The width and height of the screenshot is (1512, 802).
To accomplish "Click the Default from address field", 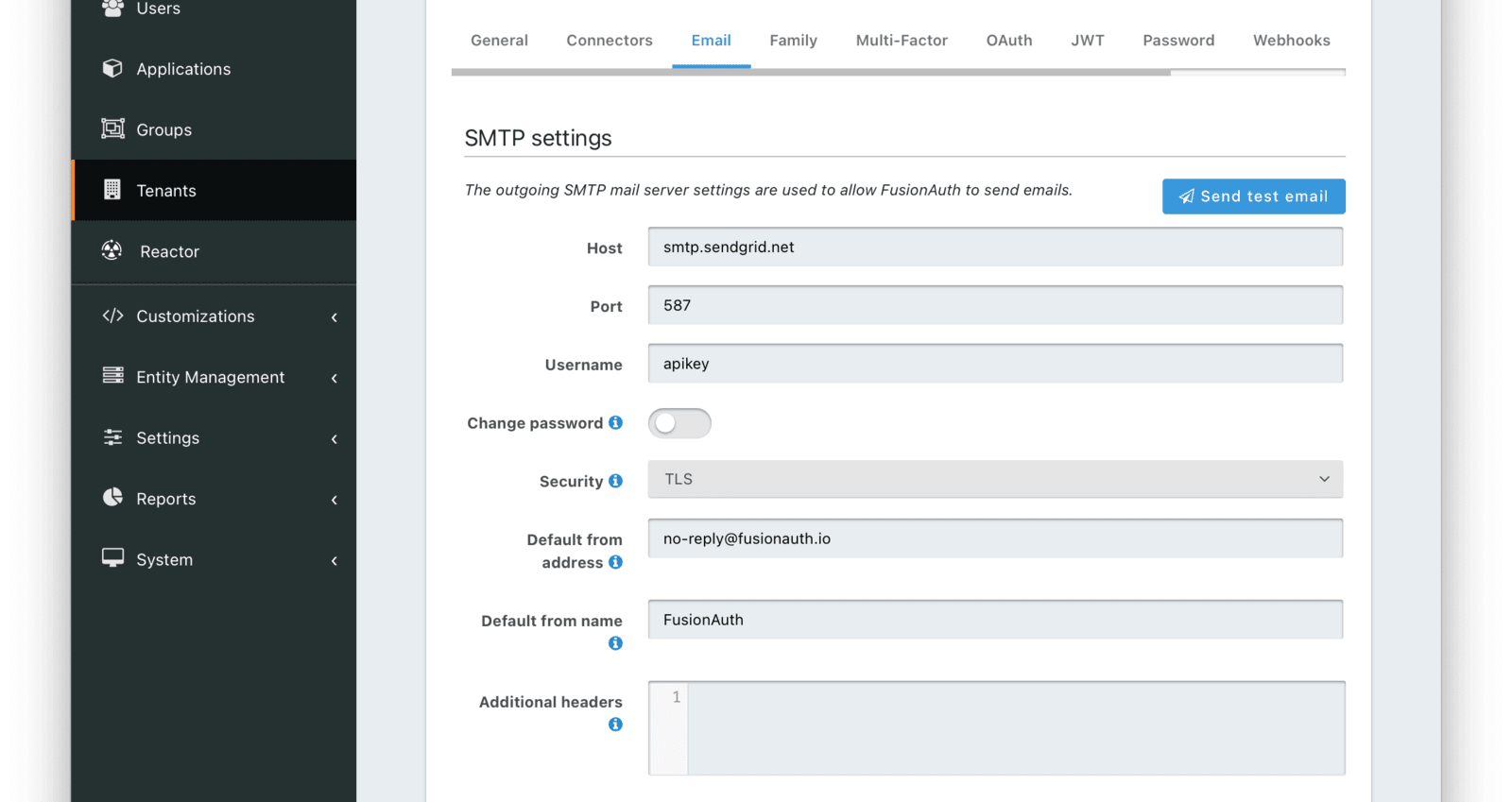I will pyautogui.click(x=995, y=538).
